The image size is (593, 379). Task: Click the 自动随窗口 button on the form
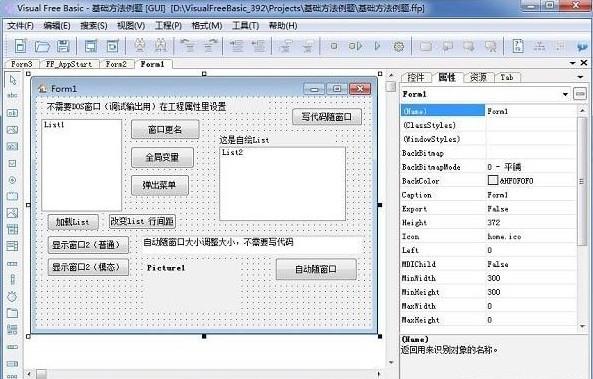point(316,269)
